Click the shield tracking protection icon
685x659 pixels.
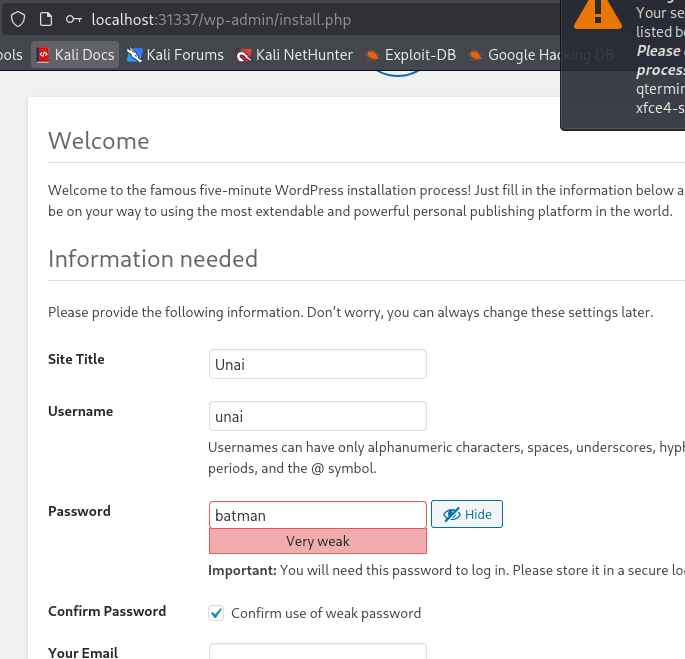(17, 19)
